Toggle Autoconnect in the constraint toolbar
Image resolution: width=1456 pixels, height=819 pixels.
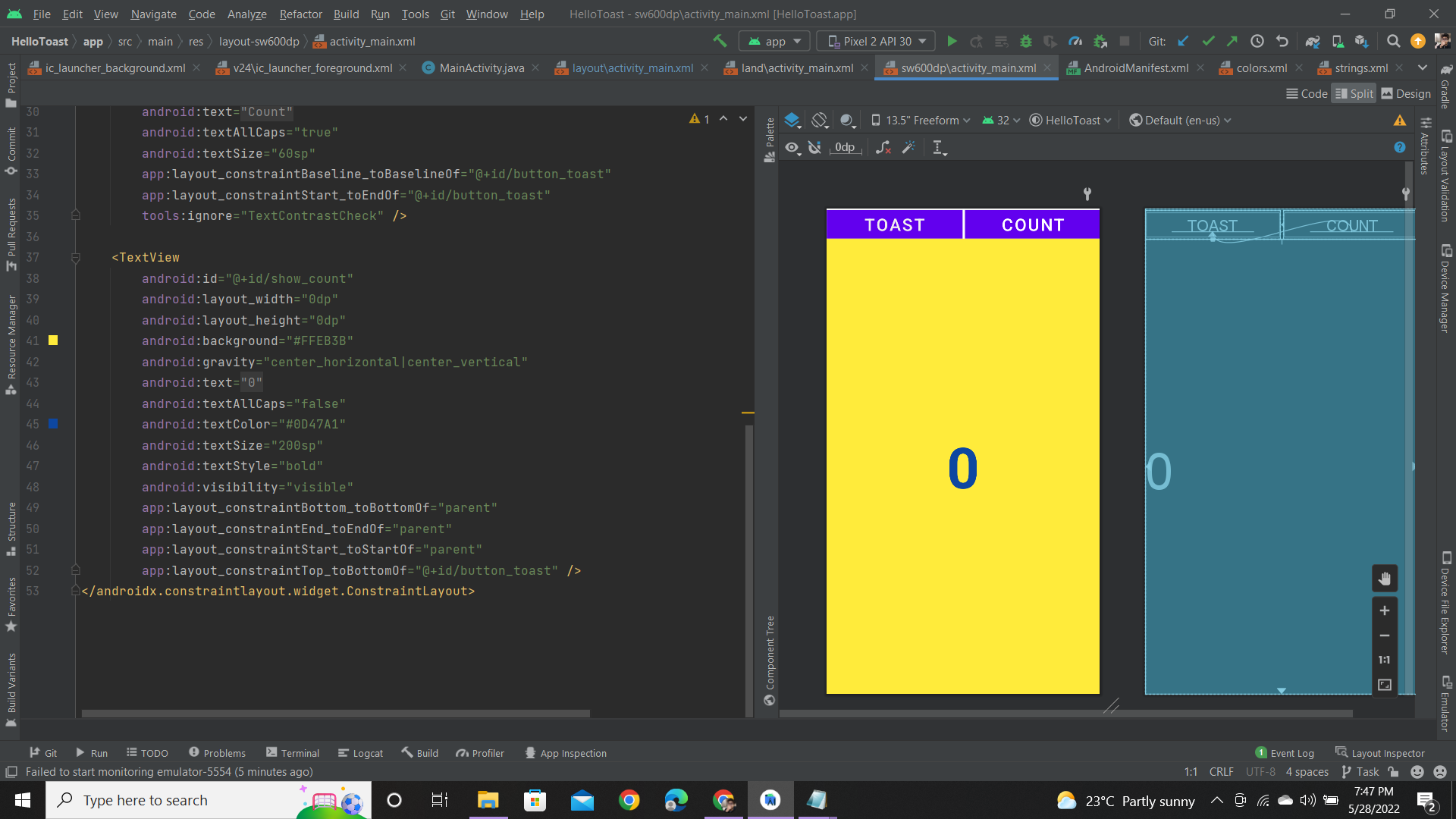coord(815,148)
